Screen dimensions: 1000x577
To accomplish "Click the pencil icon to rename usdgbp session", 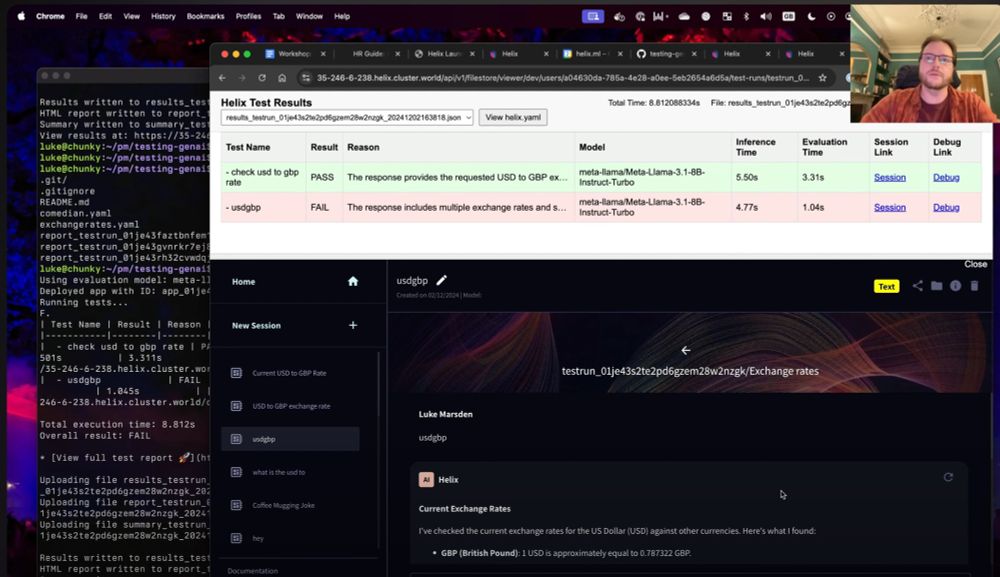I will pos(441,280).
